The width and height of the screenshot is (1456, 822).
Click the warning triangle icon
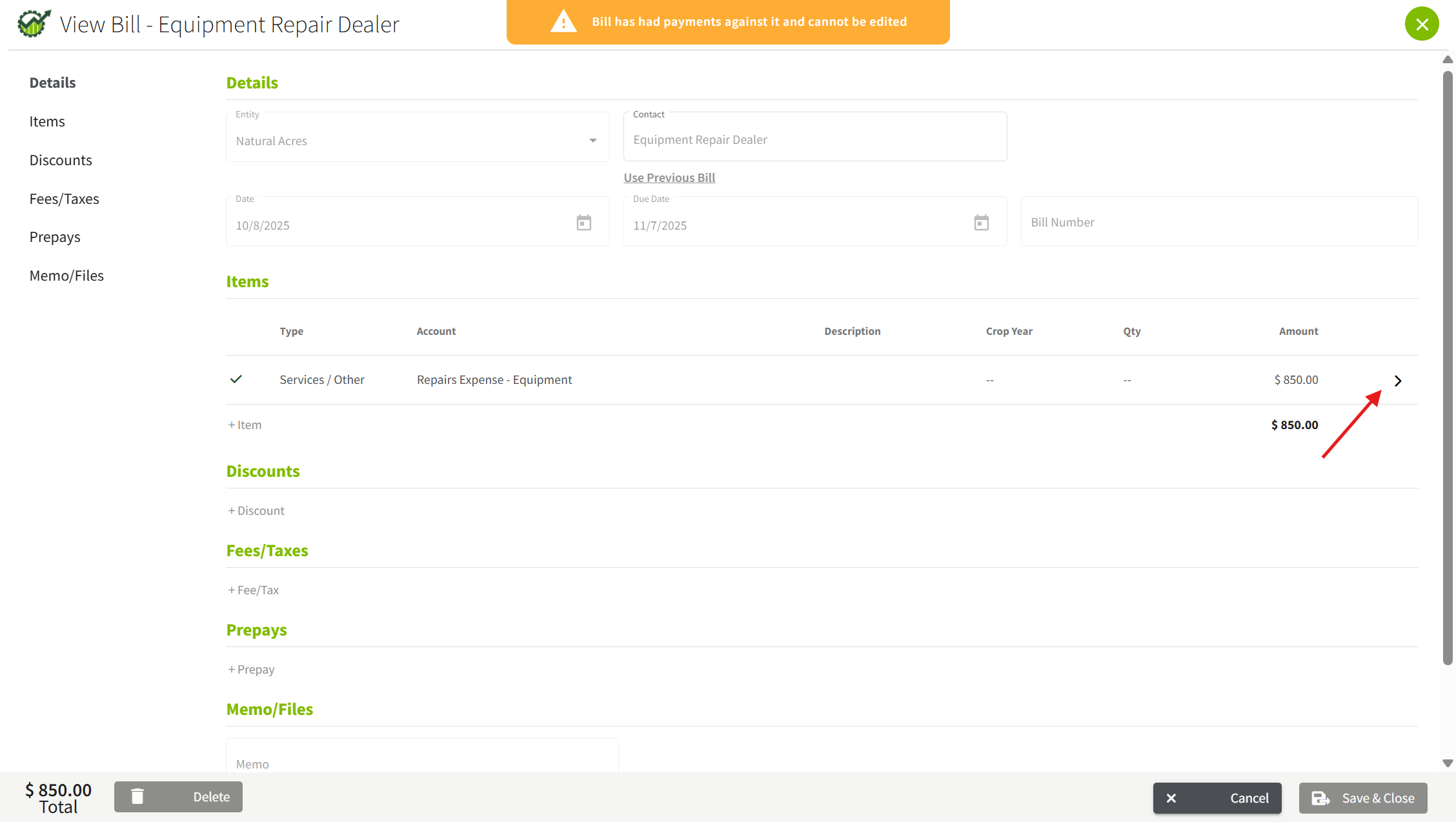(563, 22)
